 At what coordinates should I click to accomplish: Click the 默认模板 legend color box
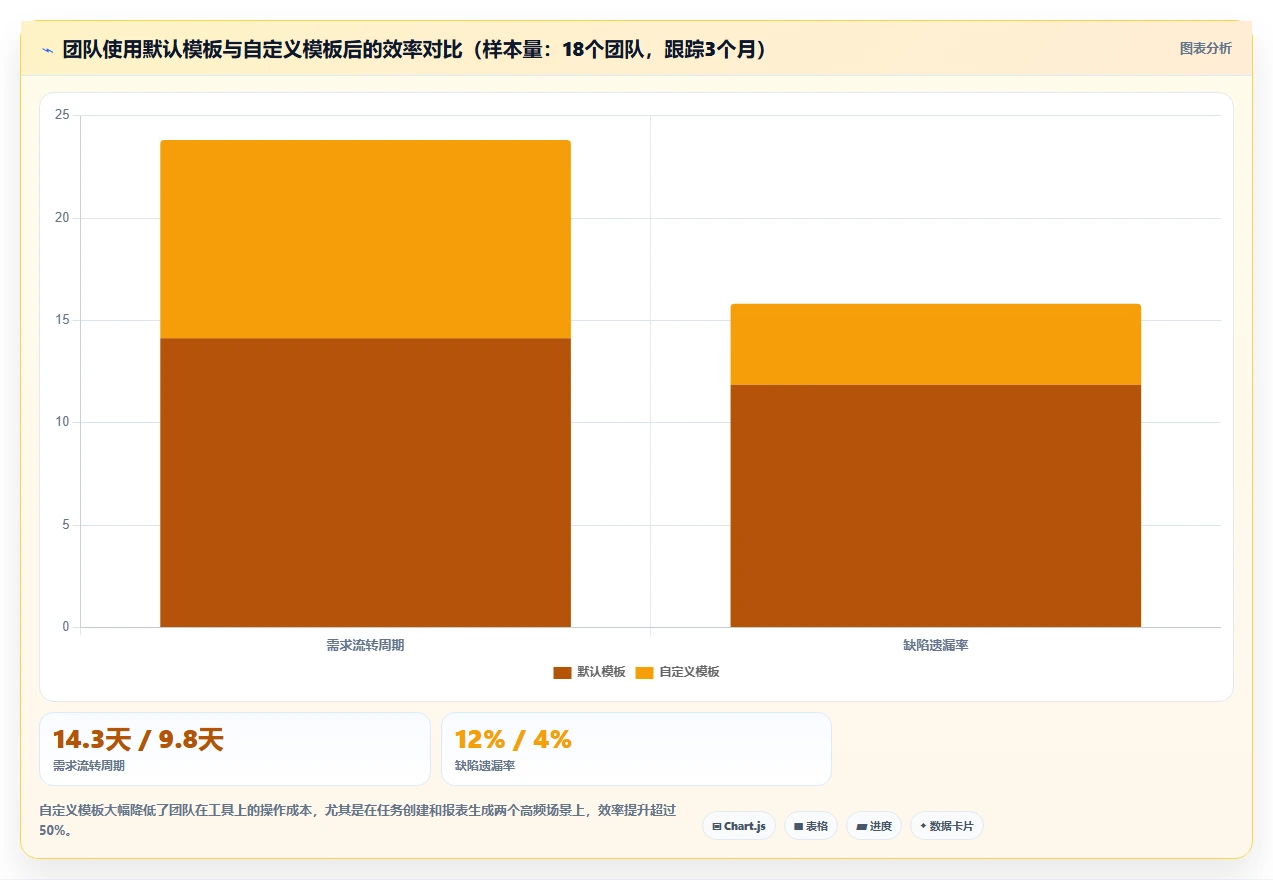pos(563,672)
